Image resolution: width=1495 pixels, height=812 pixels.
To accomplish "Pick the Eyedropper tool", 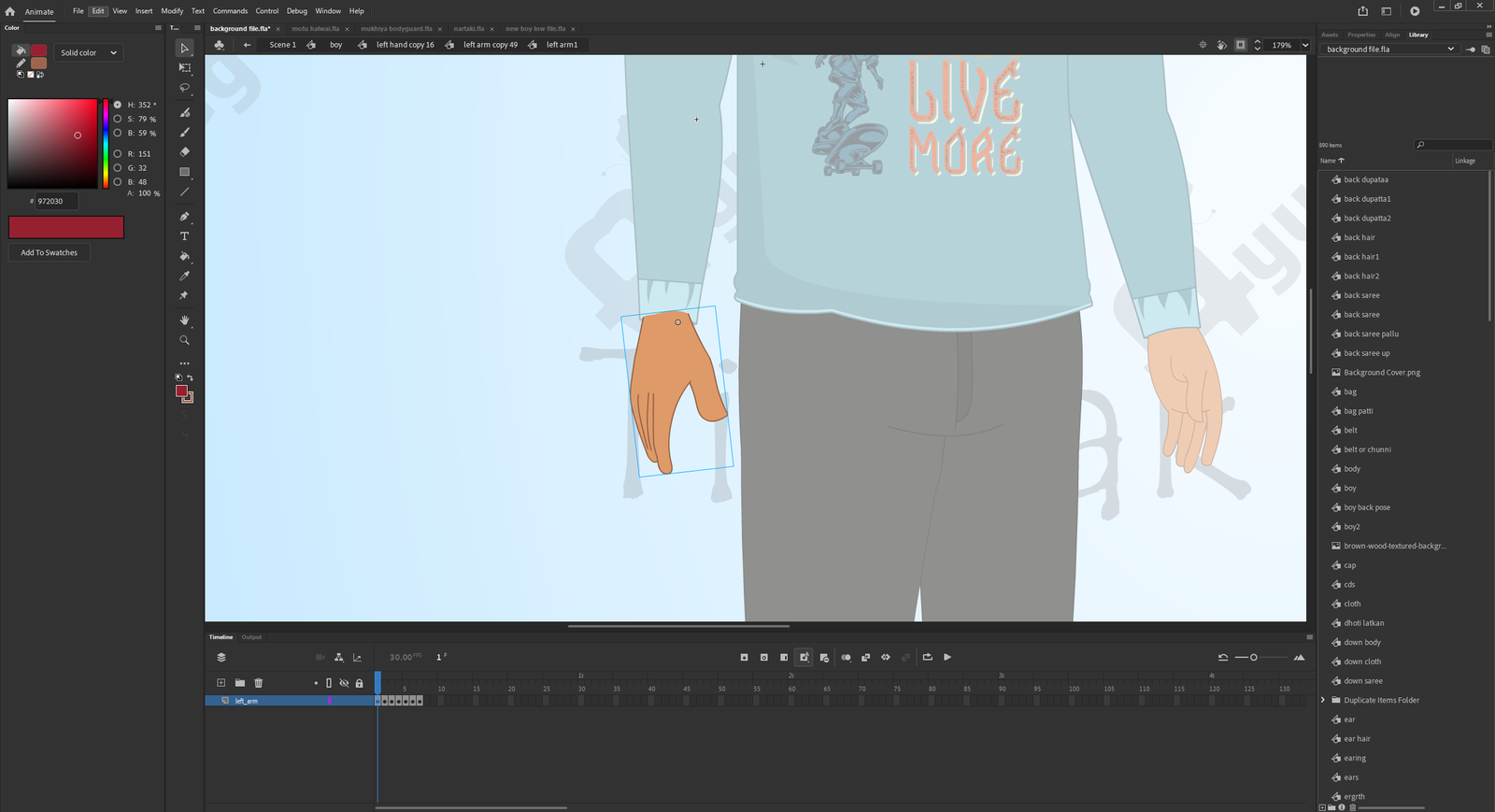I will pos(185,276).
